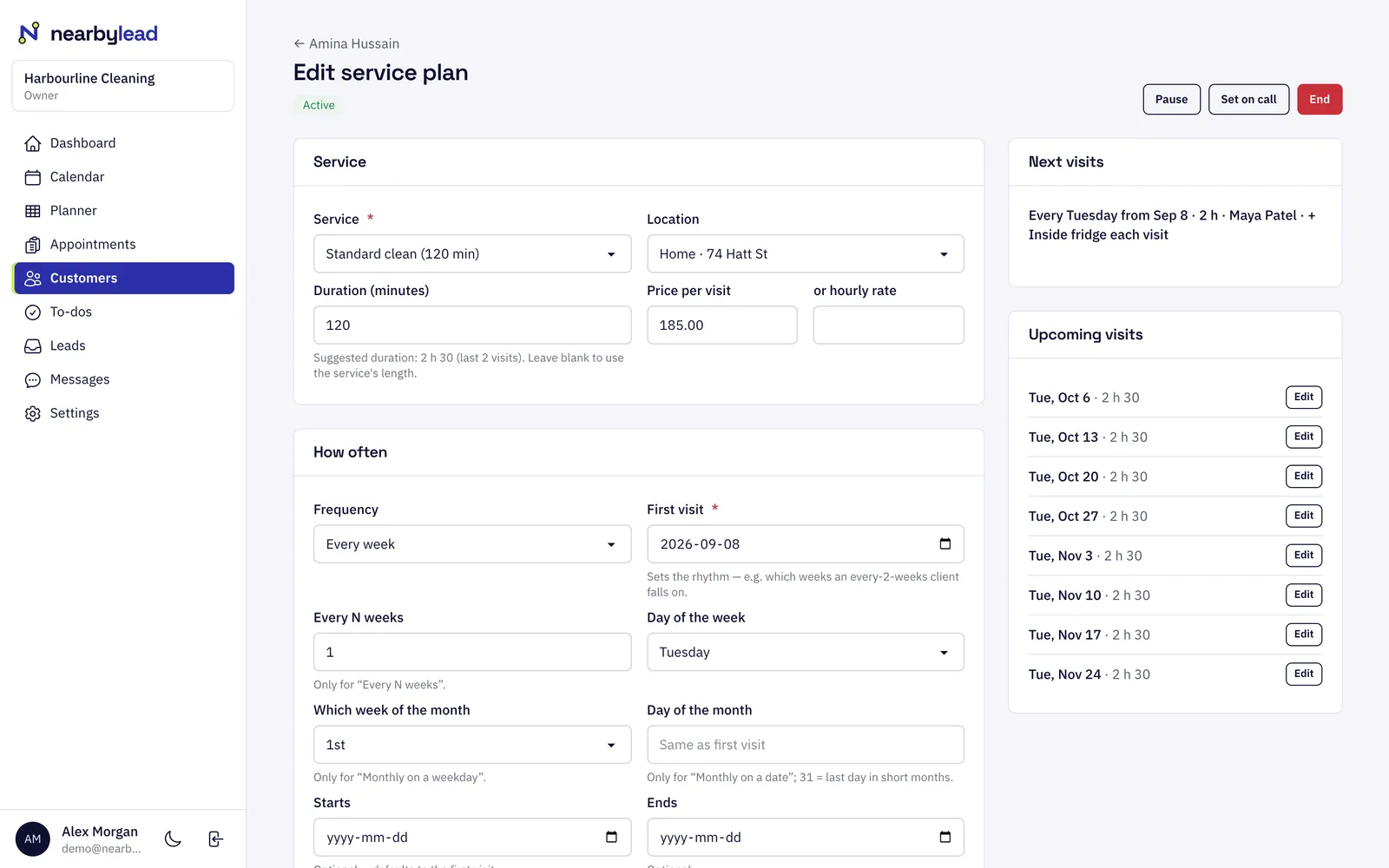Click the sign out icon

(x=216, y=838)
